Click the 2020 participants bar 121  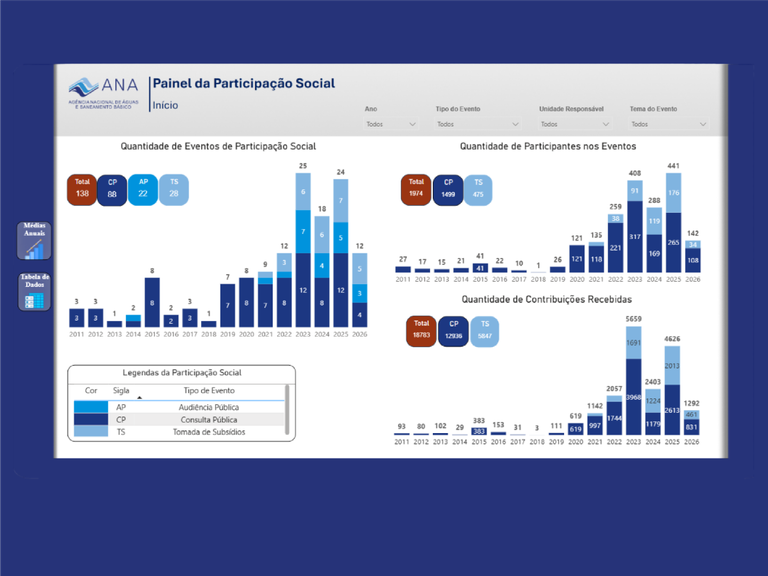pyautogui.click(x=577, y=259)
